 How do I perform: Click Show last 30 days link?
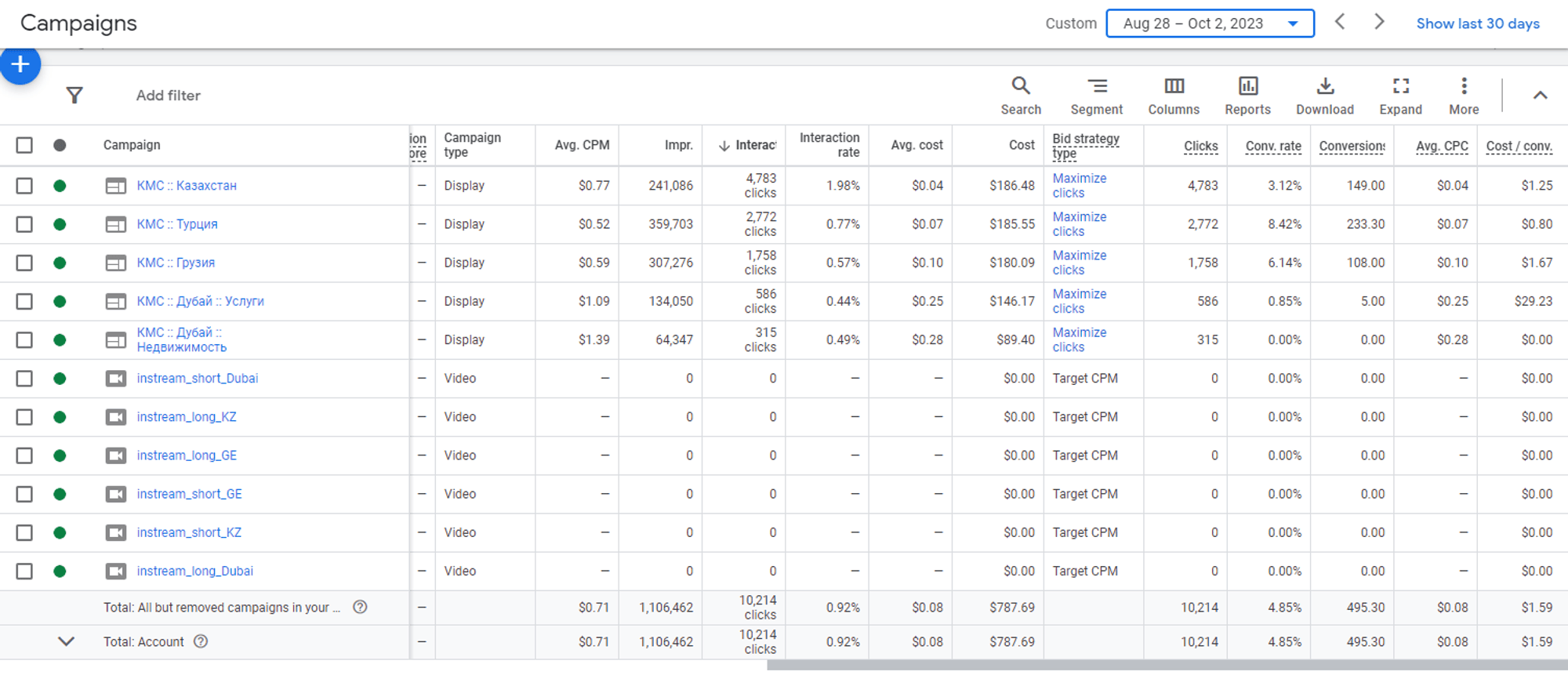click(x=1478, y=24)
